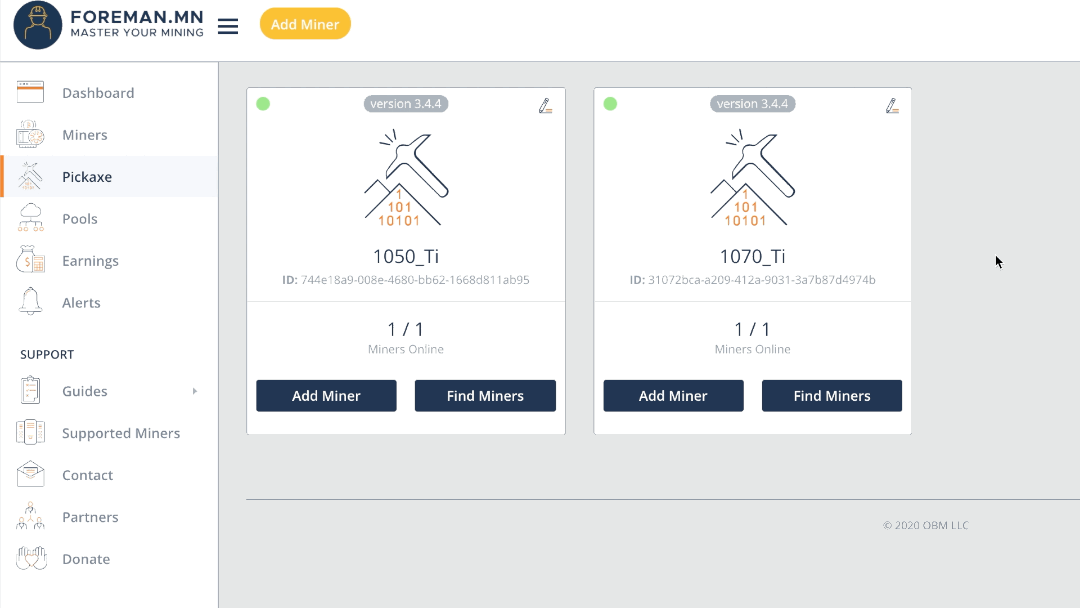The width and height of the screenshot is (1080, 608).
Task: Click the 1070_Ti pickaxe name
Action: pyautogui.click(x=752, y=256)
